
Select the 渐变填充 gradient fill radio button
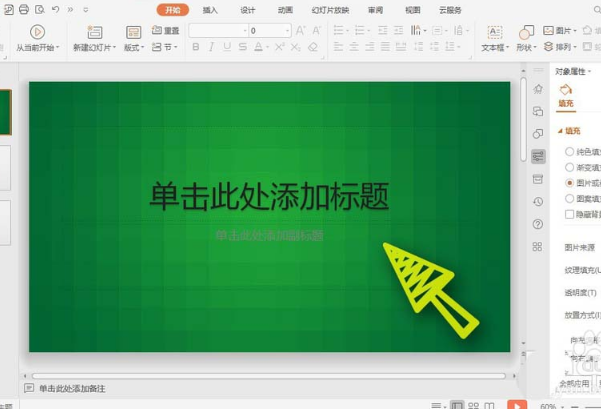pos(570,167)
